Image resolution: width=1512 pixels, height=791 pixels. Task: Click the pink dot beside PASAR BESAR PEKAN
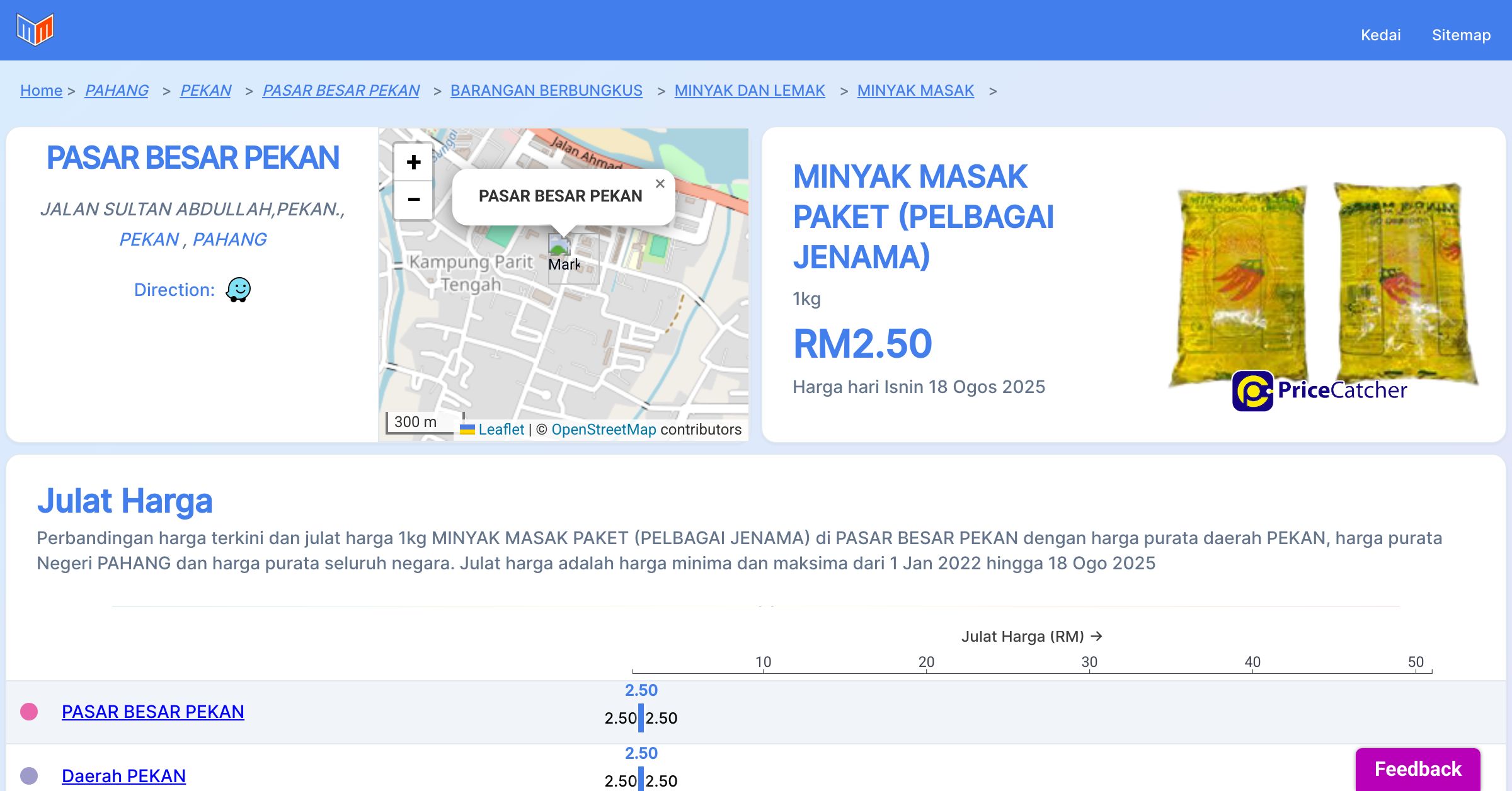click(29, 712)
